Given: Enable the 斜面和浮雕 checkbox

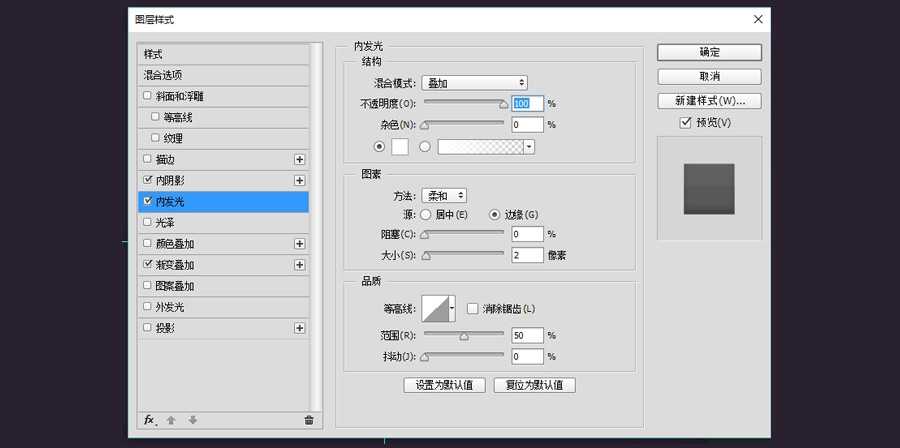Looking at the screenshot, I should pyautogui.click(x=148, y=96).
